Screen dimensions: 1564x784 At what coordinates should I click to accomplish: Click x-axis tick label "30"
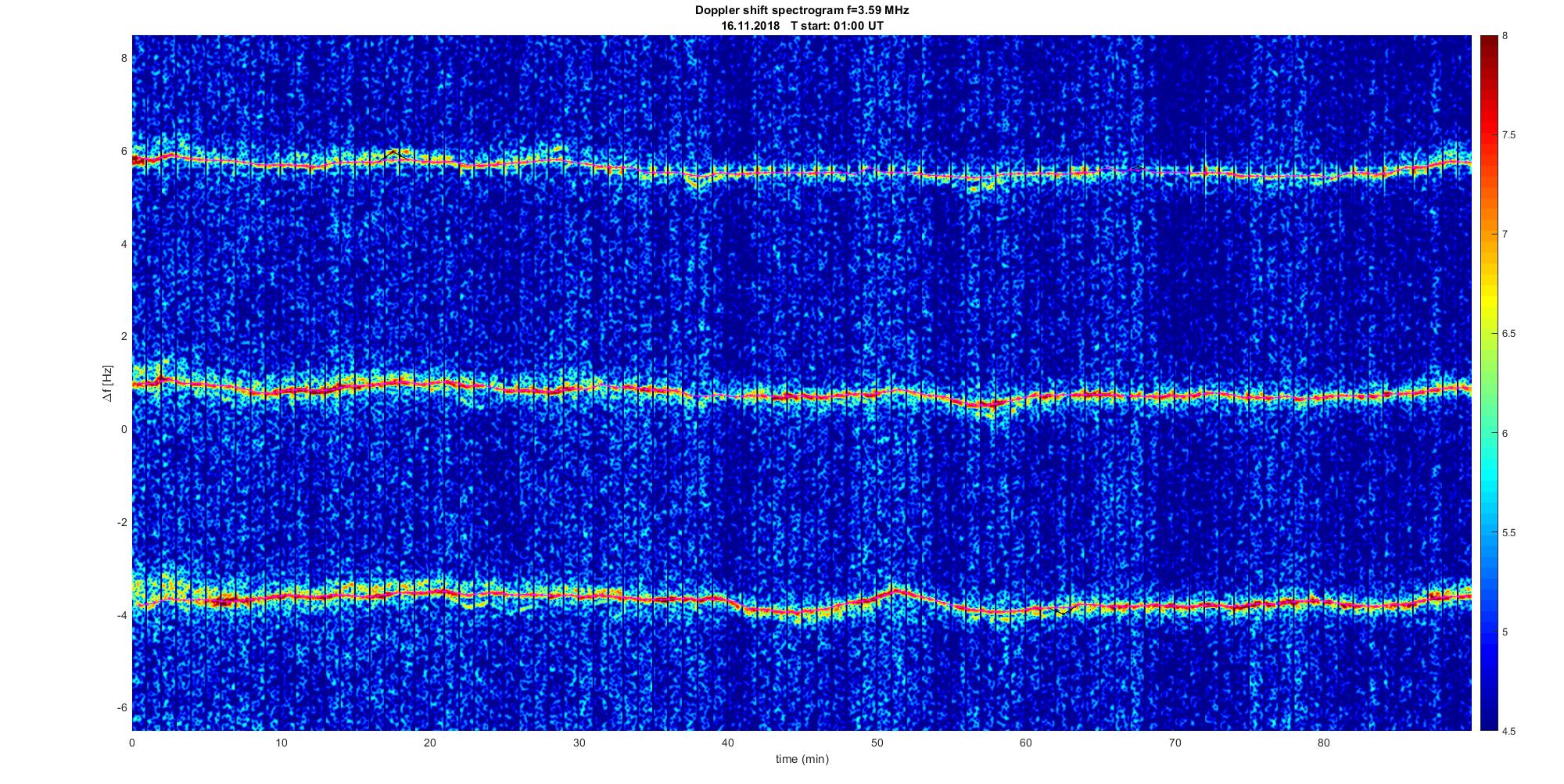579,743
